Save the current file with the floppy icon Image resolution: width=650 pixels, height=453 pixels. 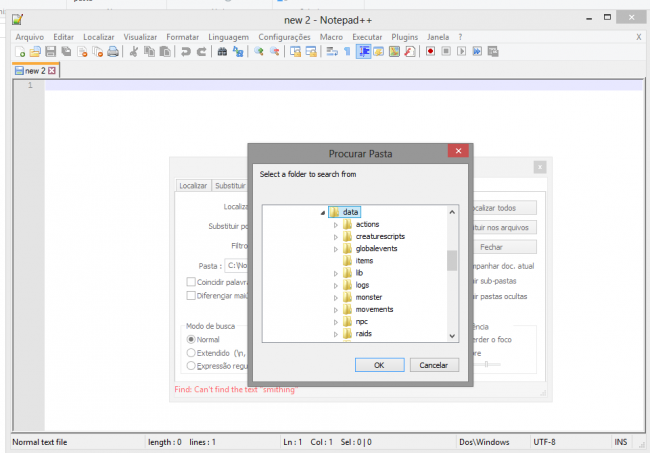pyautogui.click(x=51, y=51)
